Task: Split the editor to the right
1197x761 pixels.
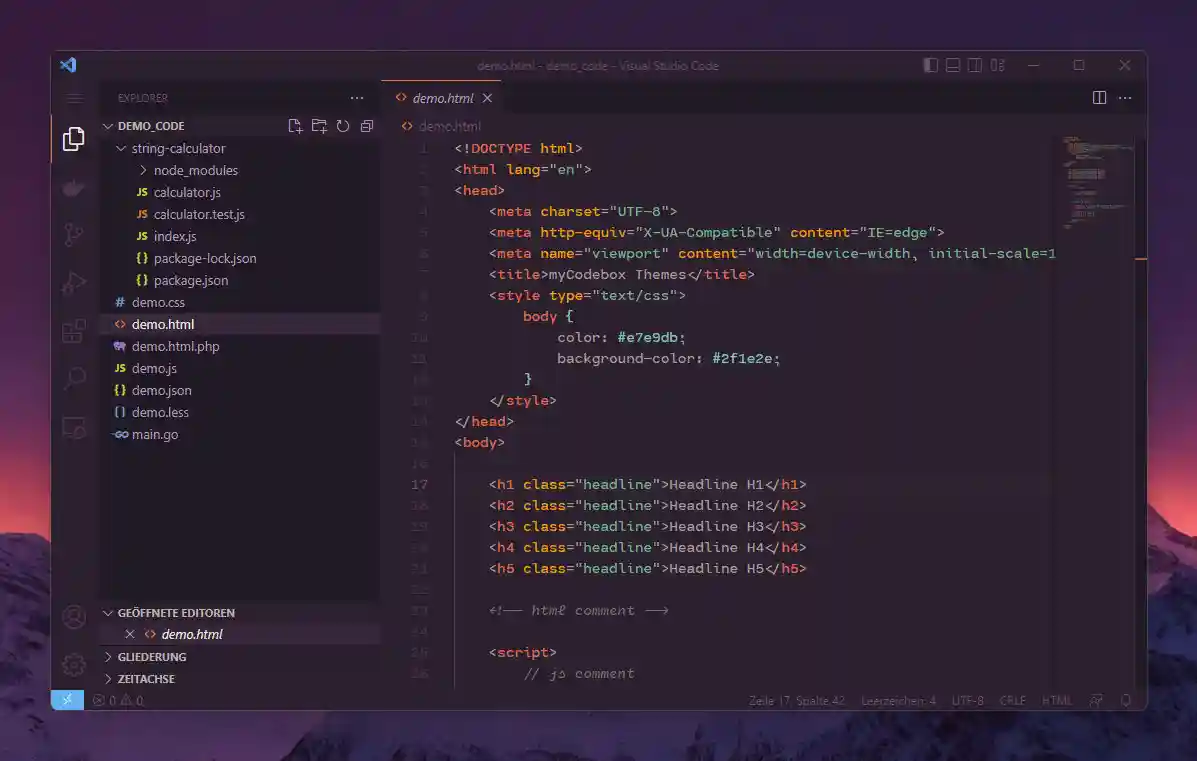Action: tap(1099, 98)
